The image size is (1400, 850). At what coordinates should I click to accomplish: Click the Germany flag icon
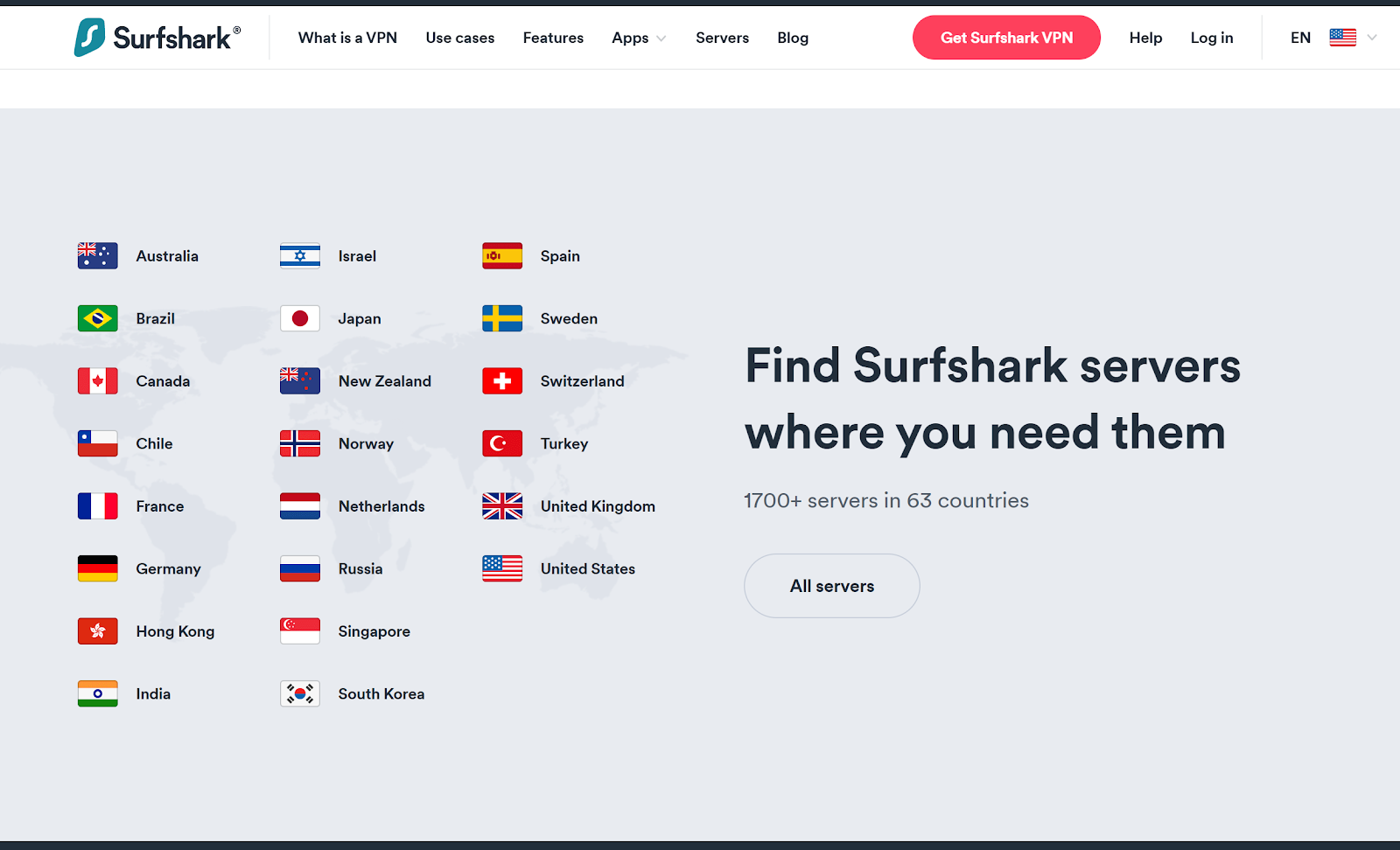[x=97, y=568]
